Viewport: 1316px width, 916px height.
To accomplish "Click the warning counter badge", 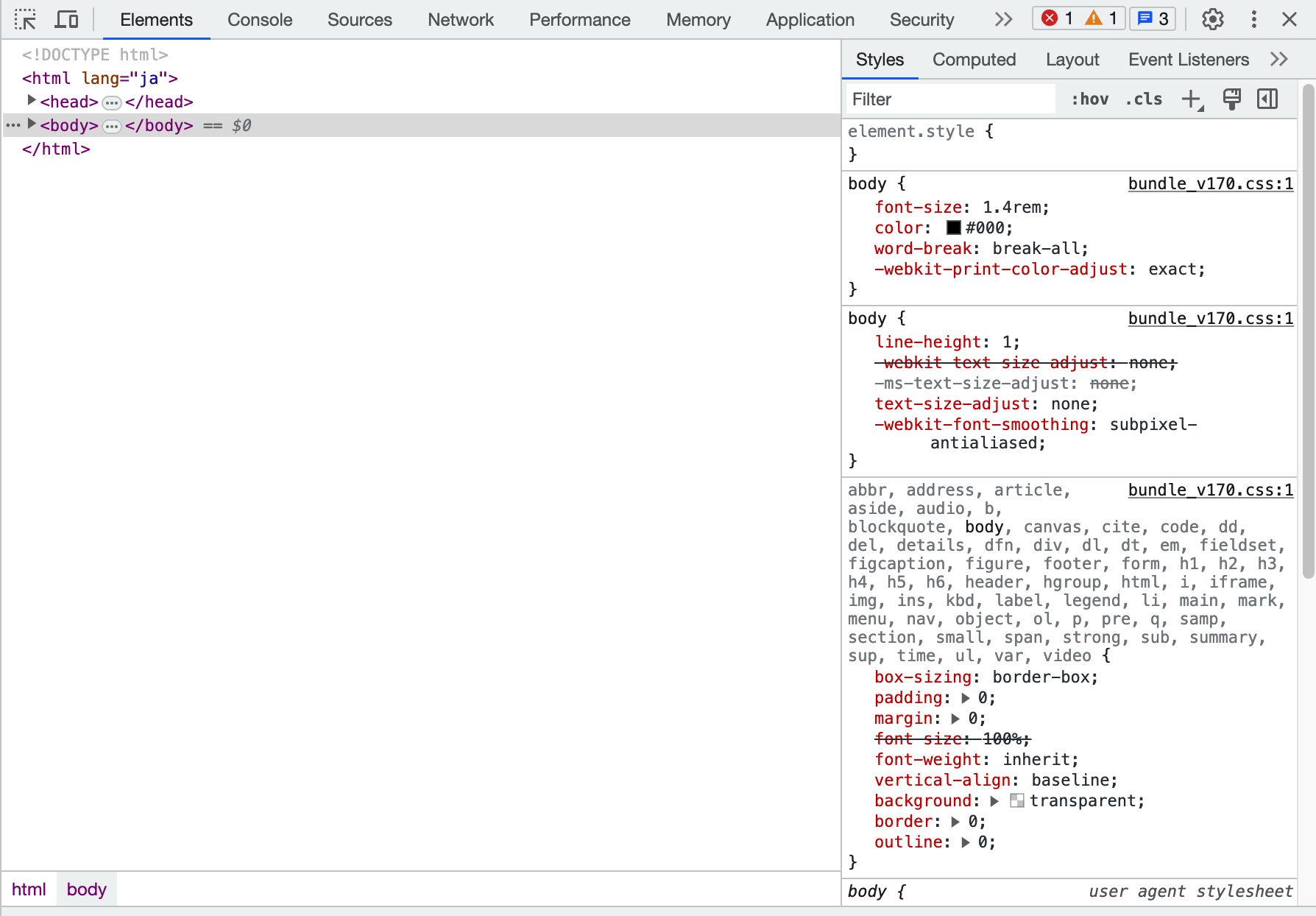I will click(x=1103, y=19).
